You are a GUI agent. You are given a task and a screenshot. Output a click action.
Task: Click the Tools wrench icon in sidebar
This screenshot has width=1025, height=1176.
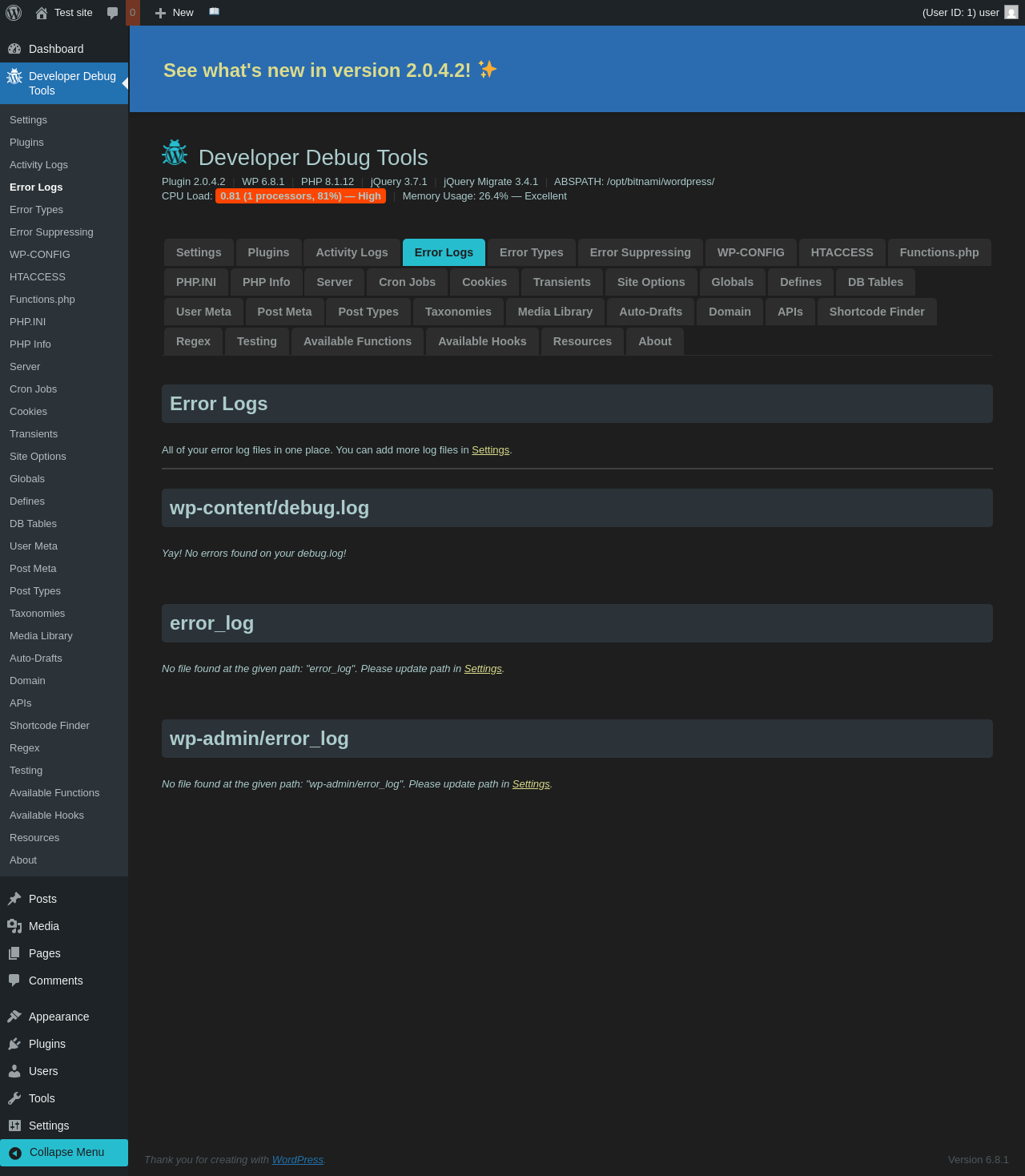14,1098
